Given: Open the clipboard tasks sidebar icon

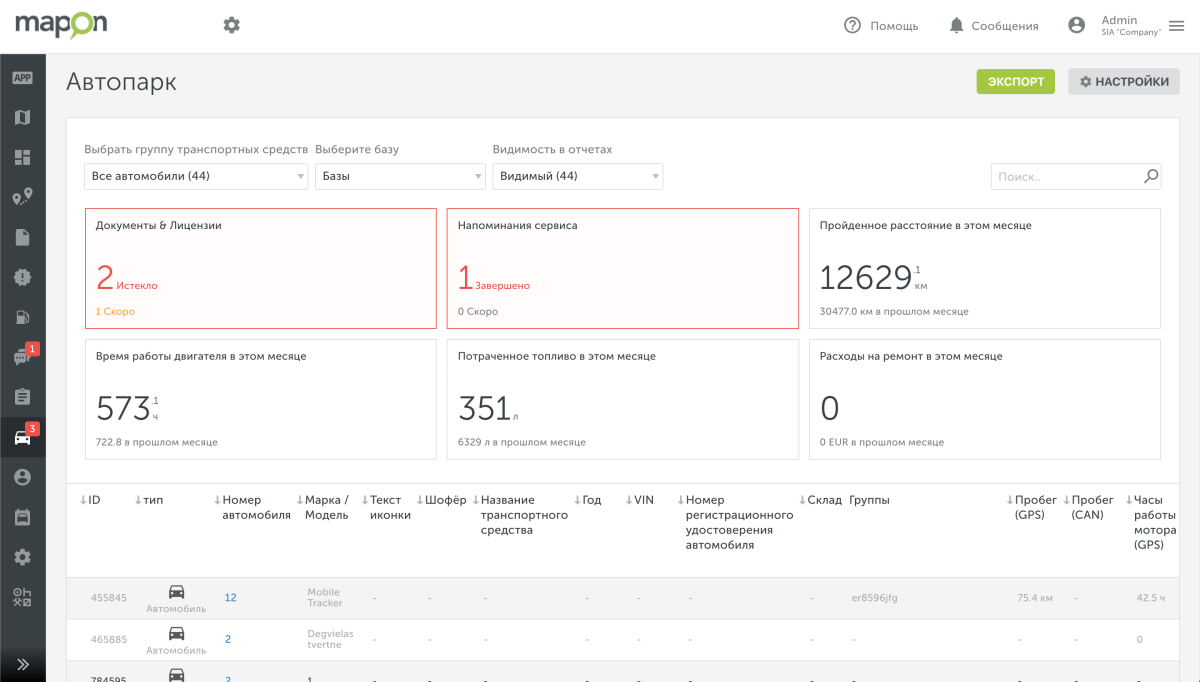Looking at the screenshot, I should pos(22,397).
